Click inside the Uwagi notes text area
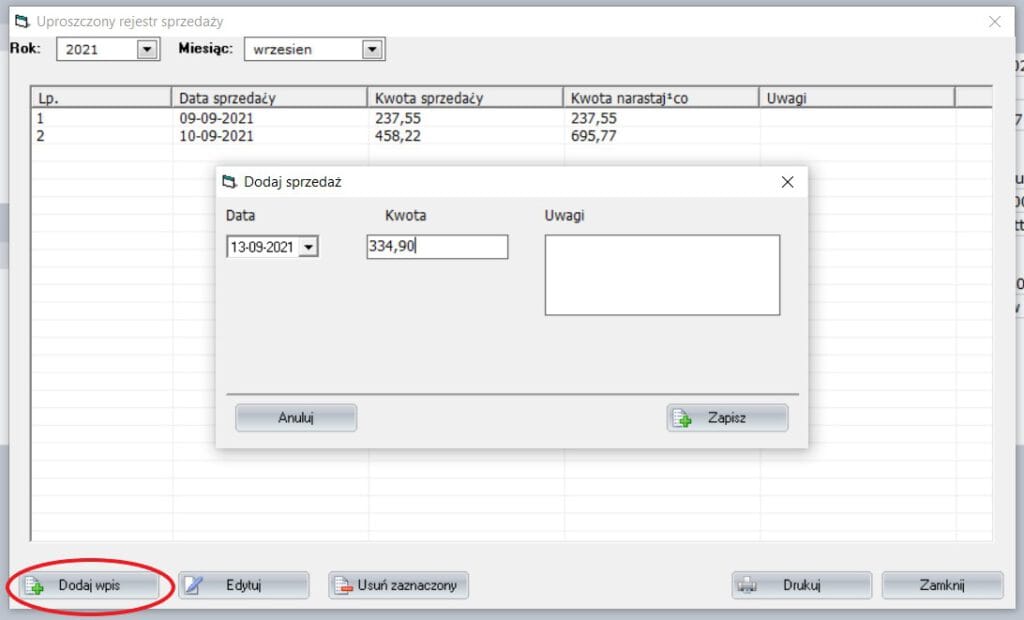This screenshot has width=1024, height=620. (x=661, y=275)
